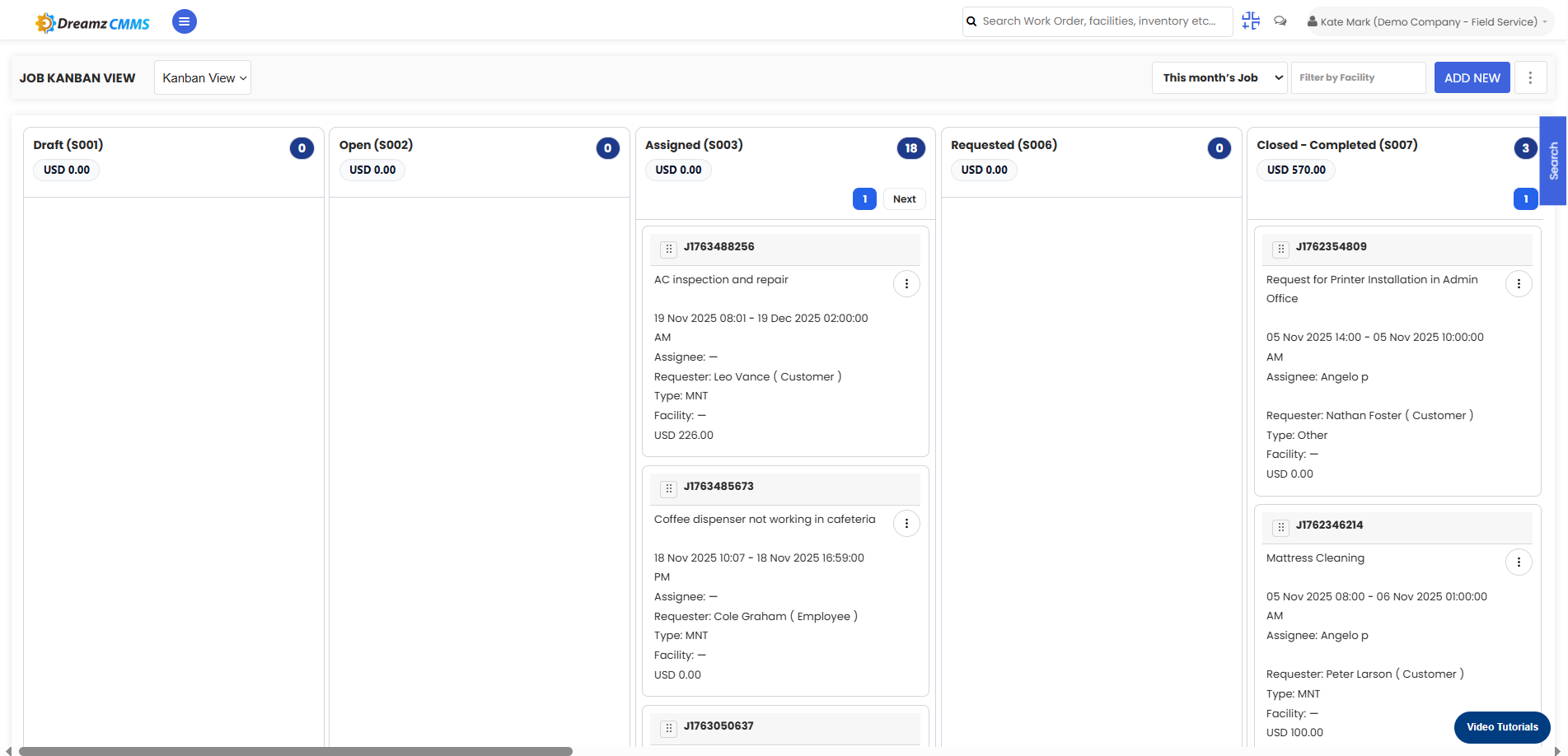Go to page 1 in Assigned column

864,199
